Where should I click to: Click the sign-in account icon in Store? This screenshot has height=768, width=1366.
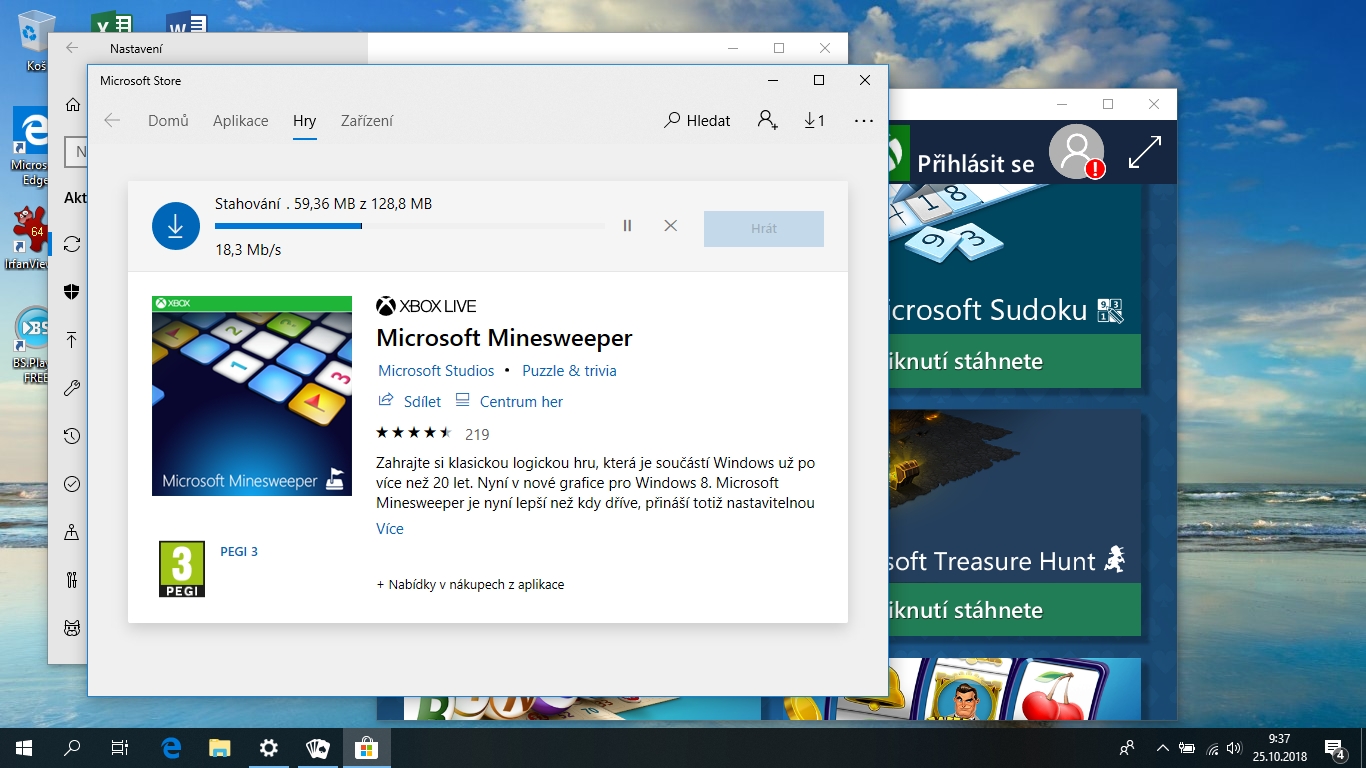(x=767, y=120)
